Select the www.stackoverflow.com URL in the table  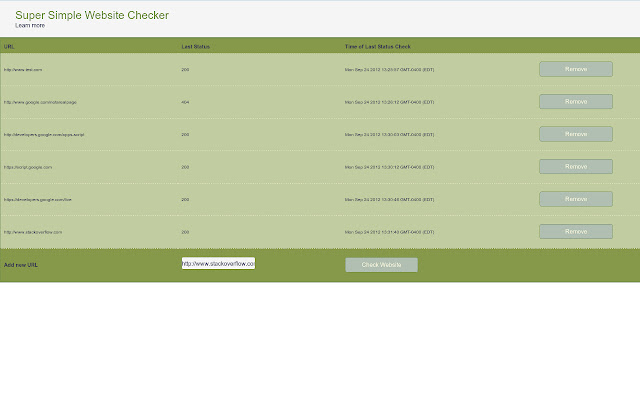tap(33, 232)
